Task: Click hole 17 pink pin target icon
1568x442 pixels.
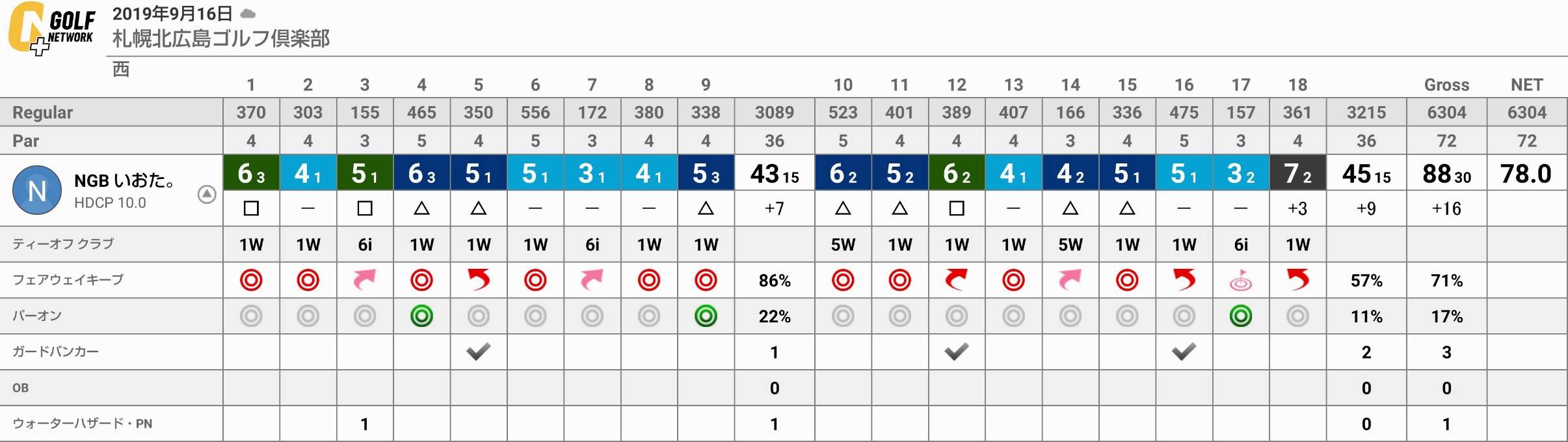Action: pos(1241,281)
